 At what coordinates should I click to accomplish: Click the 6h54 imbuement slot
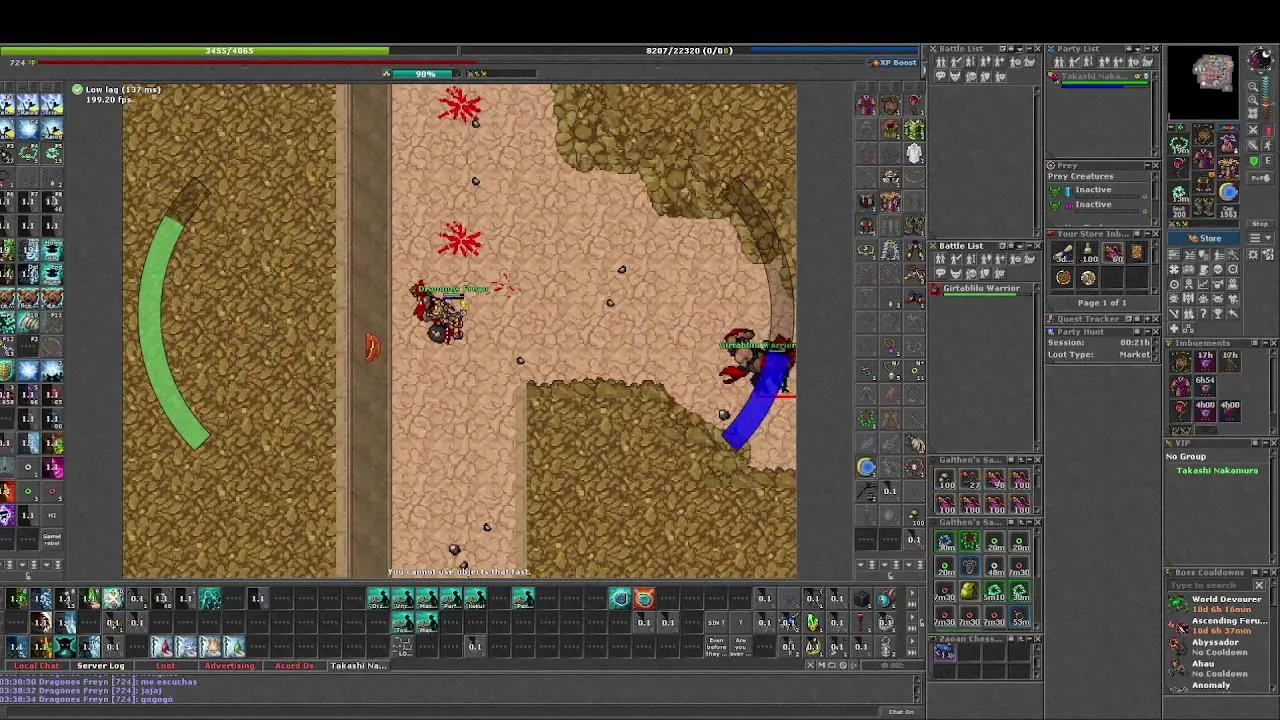pyautogui.click(x=1205, y=385)
